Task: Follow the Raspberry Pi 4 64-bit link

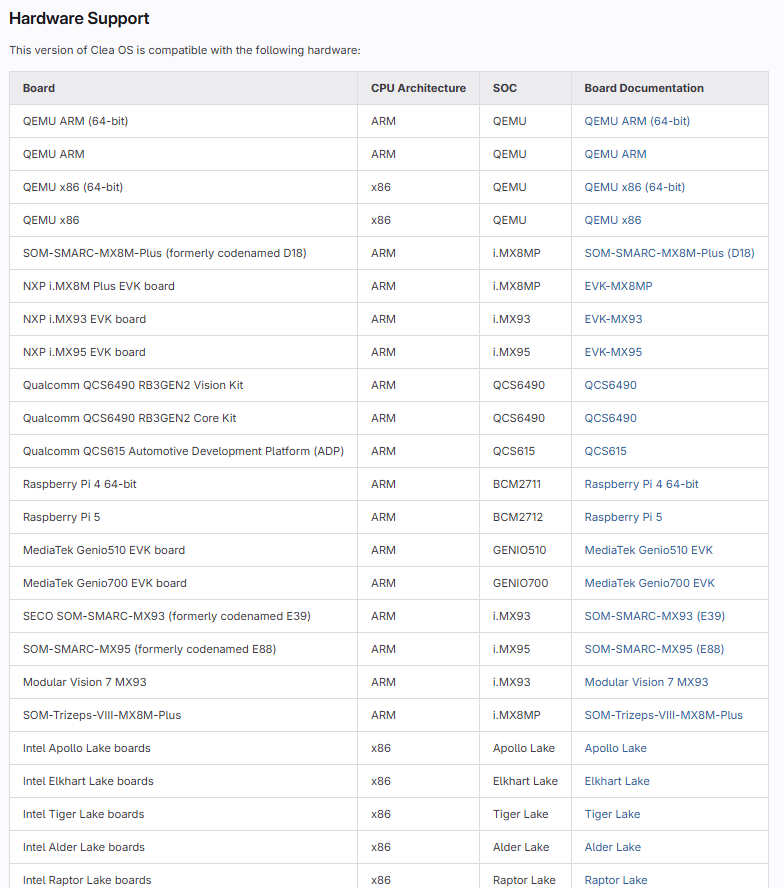Action: coord(641,484)
